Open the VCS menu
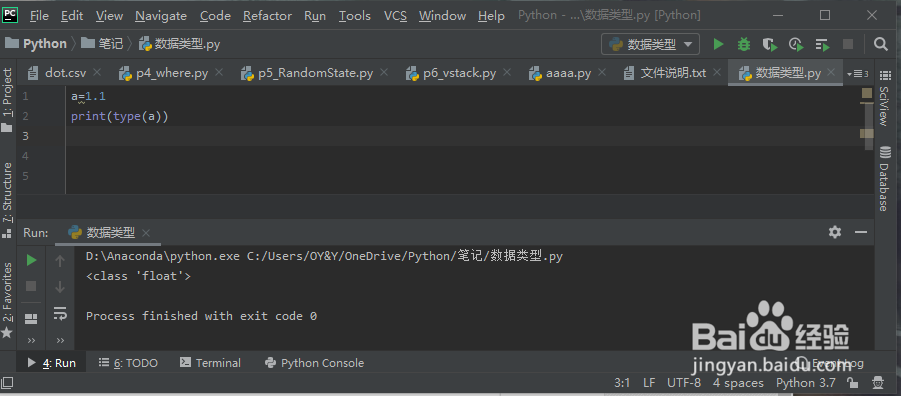The width and height of the screenshot is (901, 396). [x=395, y=16]
